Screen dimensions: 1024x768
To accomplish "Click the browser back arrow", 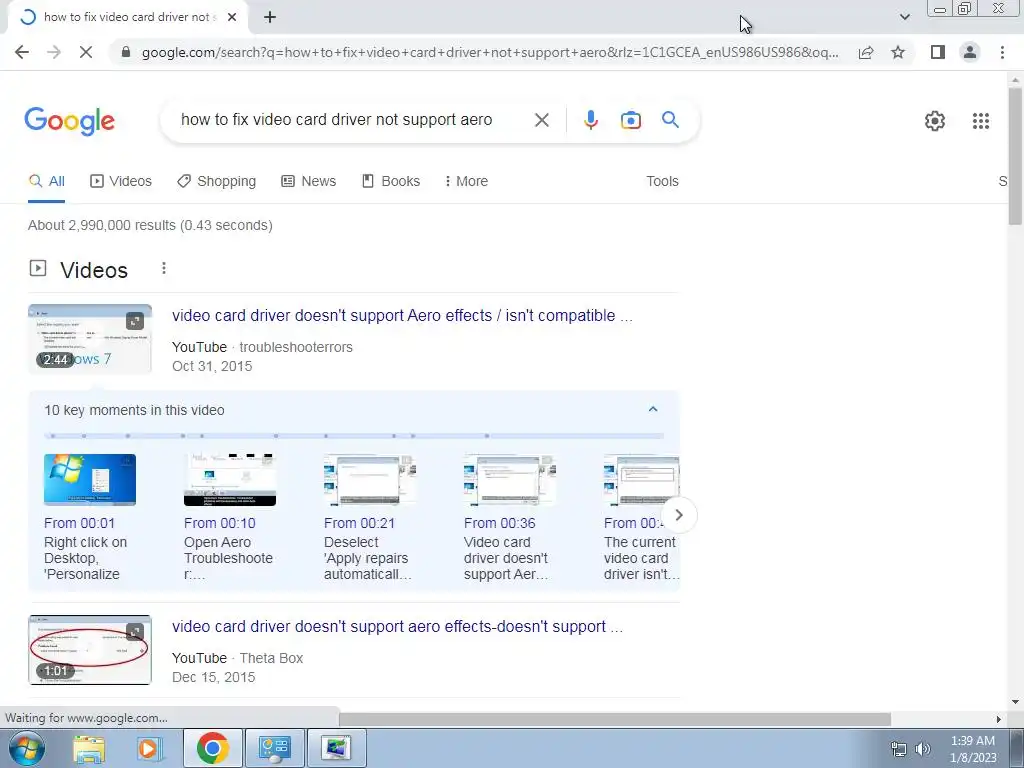I will (x=22, y=52).
